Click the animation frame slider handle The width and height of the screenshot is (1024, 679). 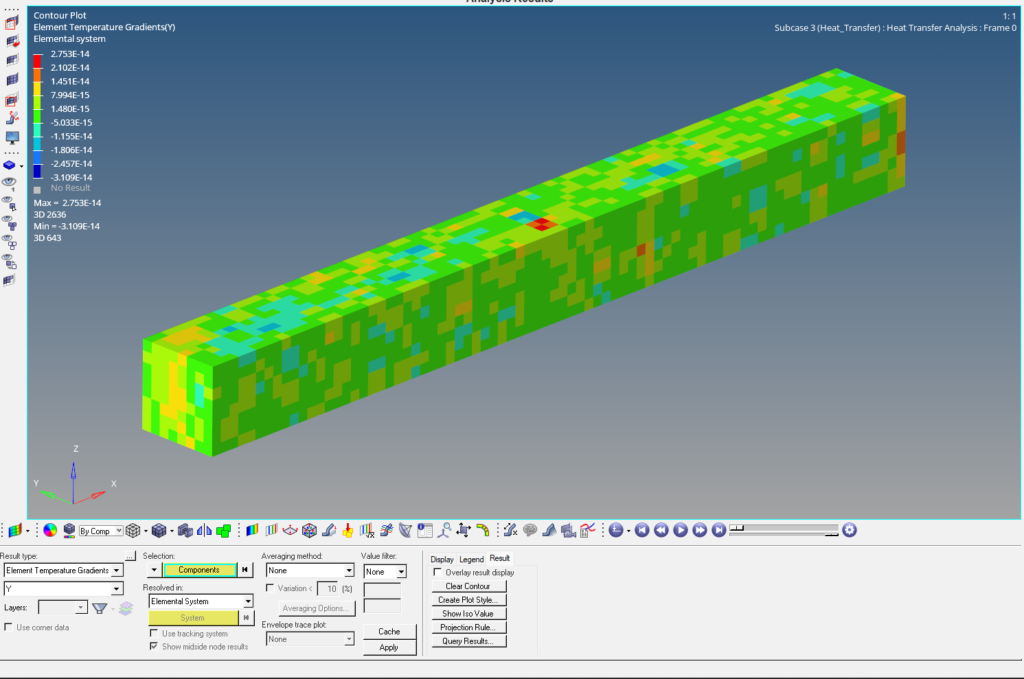pyautogui.click(x=737, y=527)
